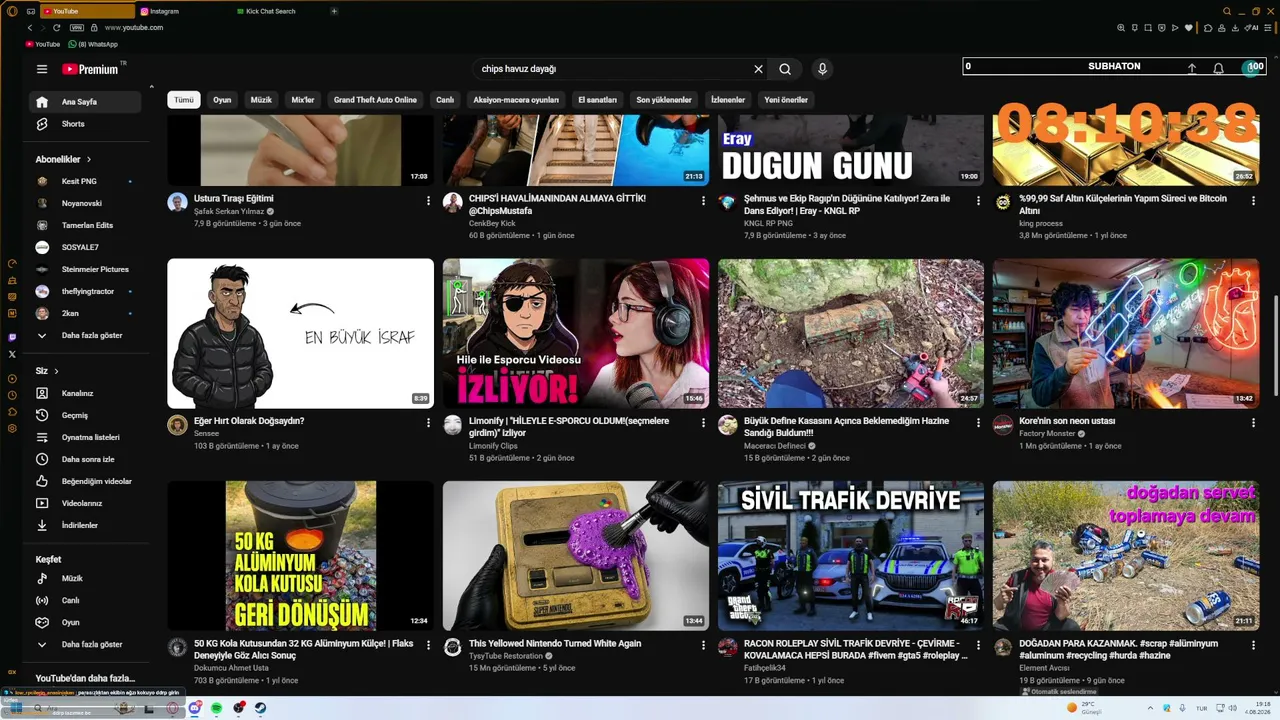Select the Müzik filter chip
This screenshot has height=720, width=1280.
[261, 100]
